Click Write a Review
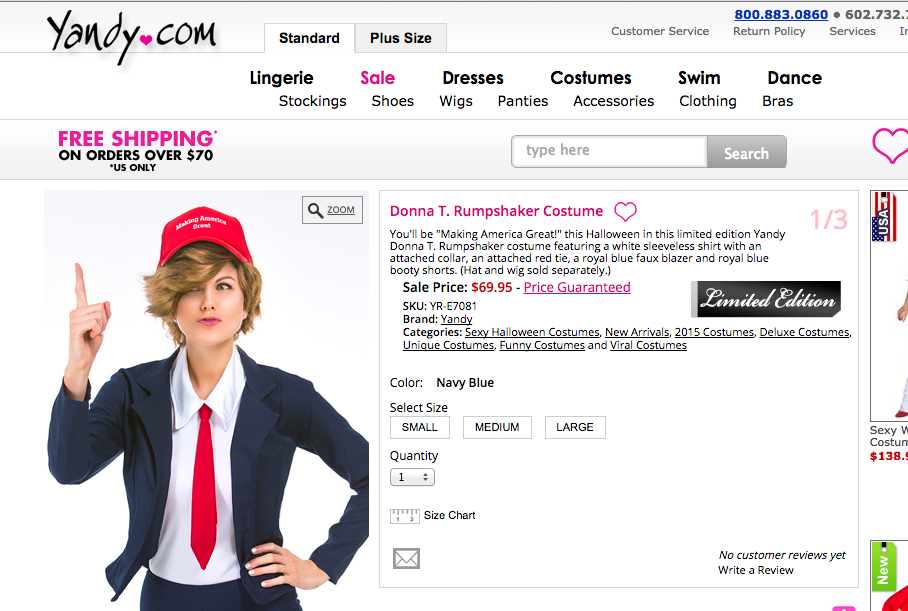The width and height of the screenshot is (908, 611). coord(756,570)
